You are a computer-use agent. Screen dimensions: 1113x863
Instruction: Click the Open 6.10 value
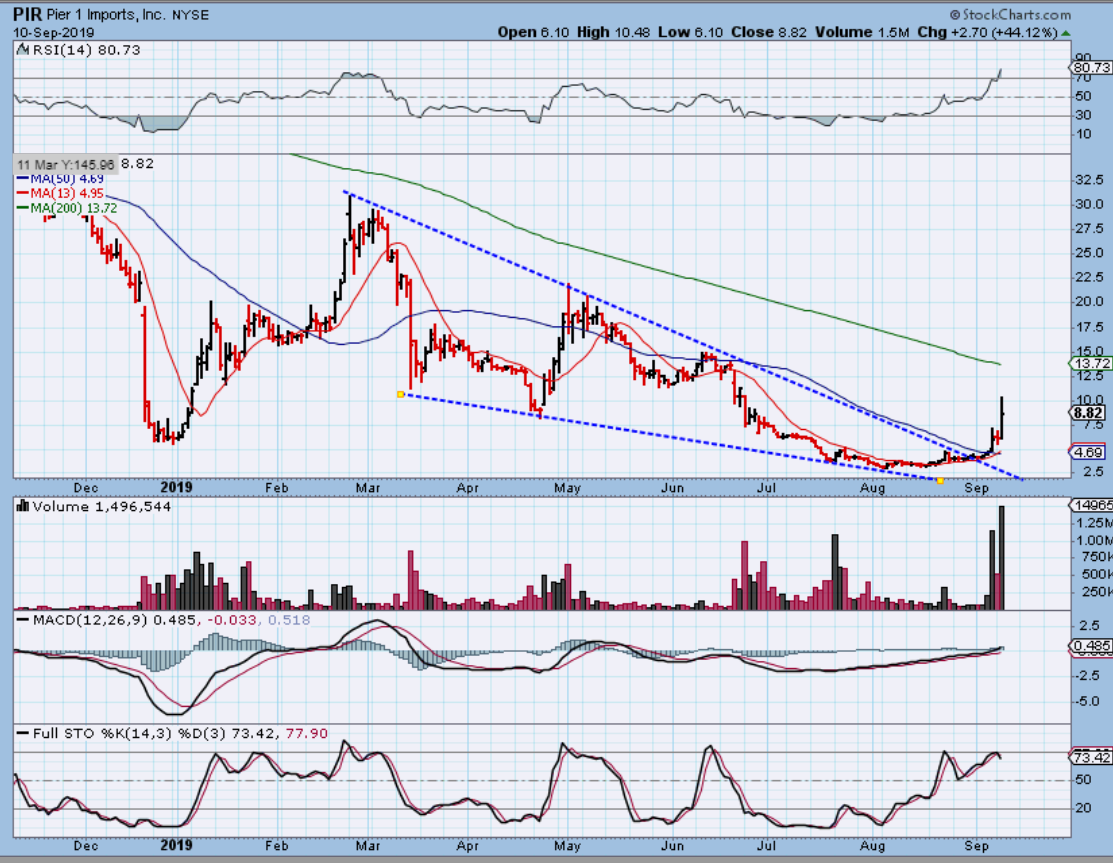[533, 32]
